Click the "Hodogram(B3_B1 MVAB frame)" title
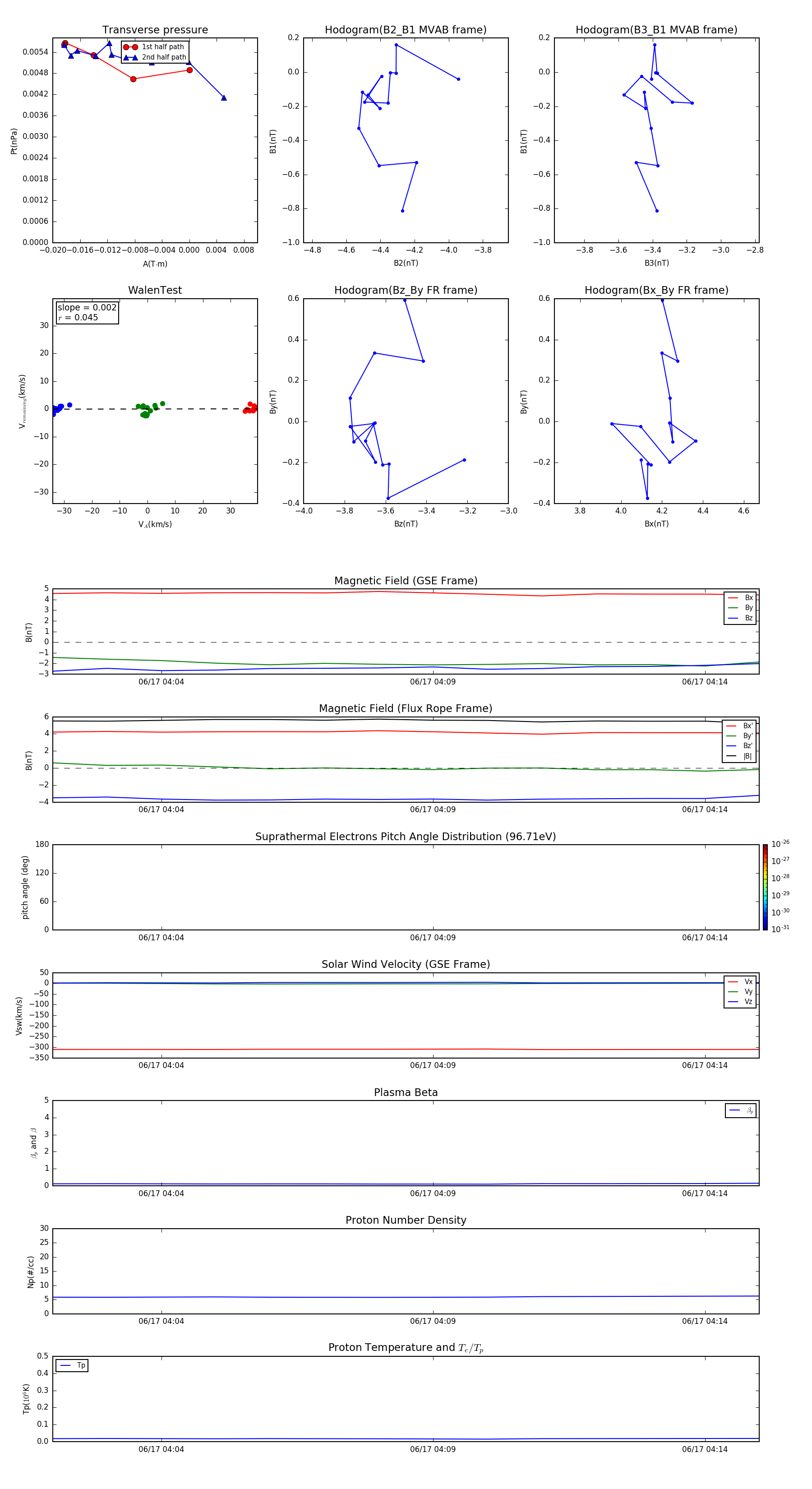The width and height of the screenshot is (812, 1489). coord(656,30)
